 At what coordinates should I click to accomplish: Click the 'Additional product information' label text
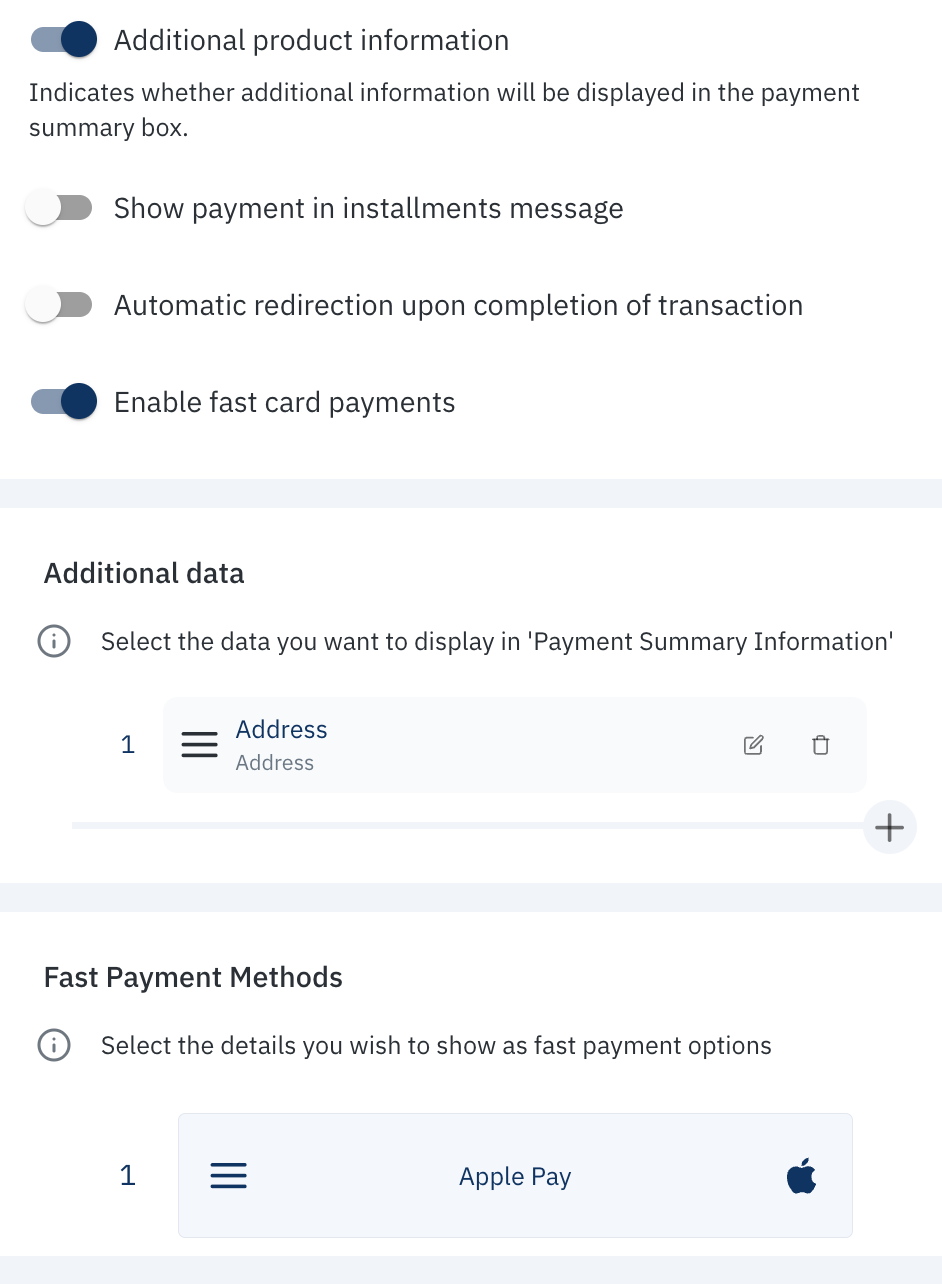pos(311,41)
